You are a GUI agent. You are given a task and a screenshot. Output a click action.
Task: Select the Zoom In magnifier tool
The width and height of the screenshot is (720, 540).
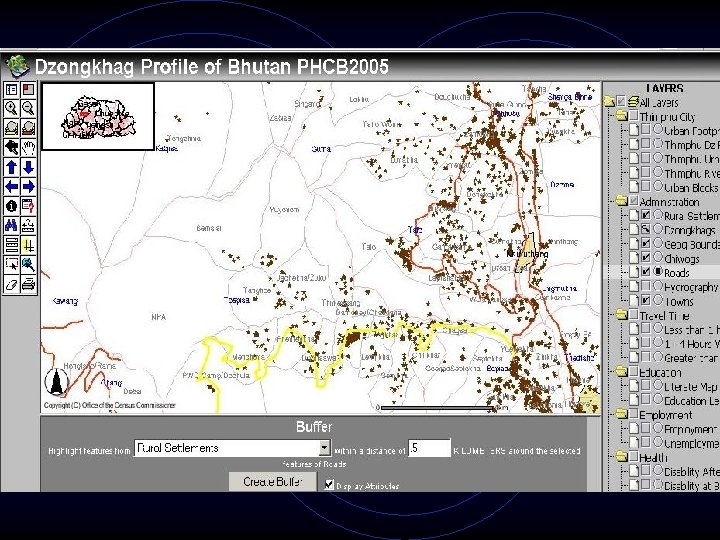(11, 108)
